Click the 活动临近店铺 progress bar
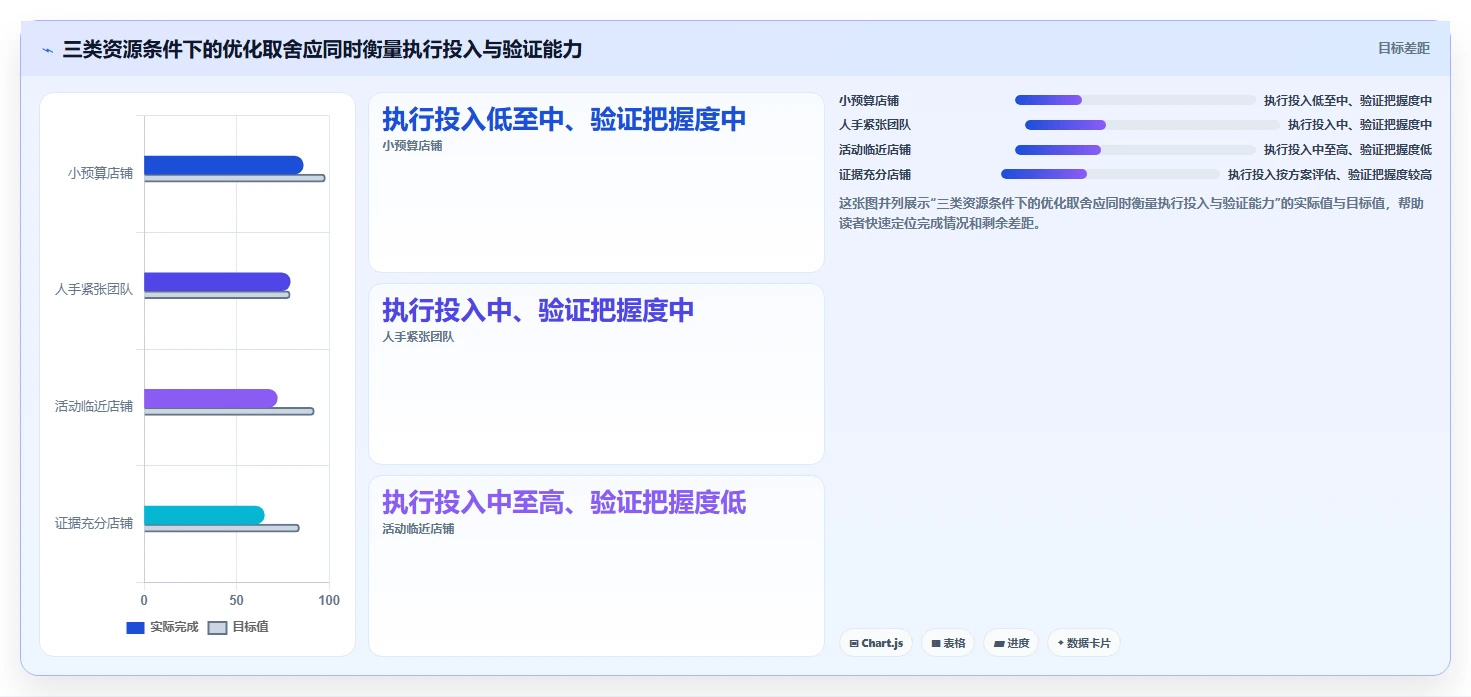1471x697 pixels. (x=1135, y=150)
